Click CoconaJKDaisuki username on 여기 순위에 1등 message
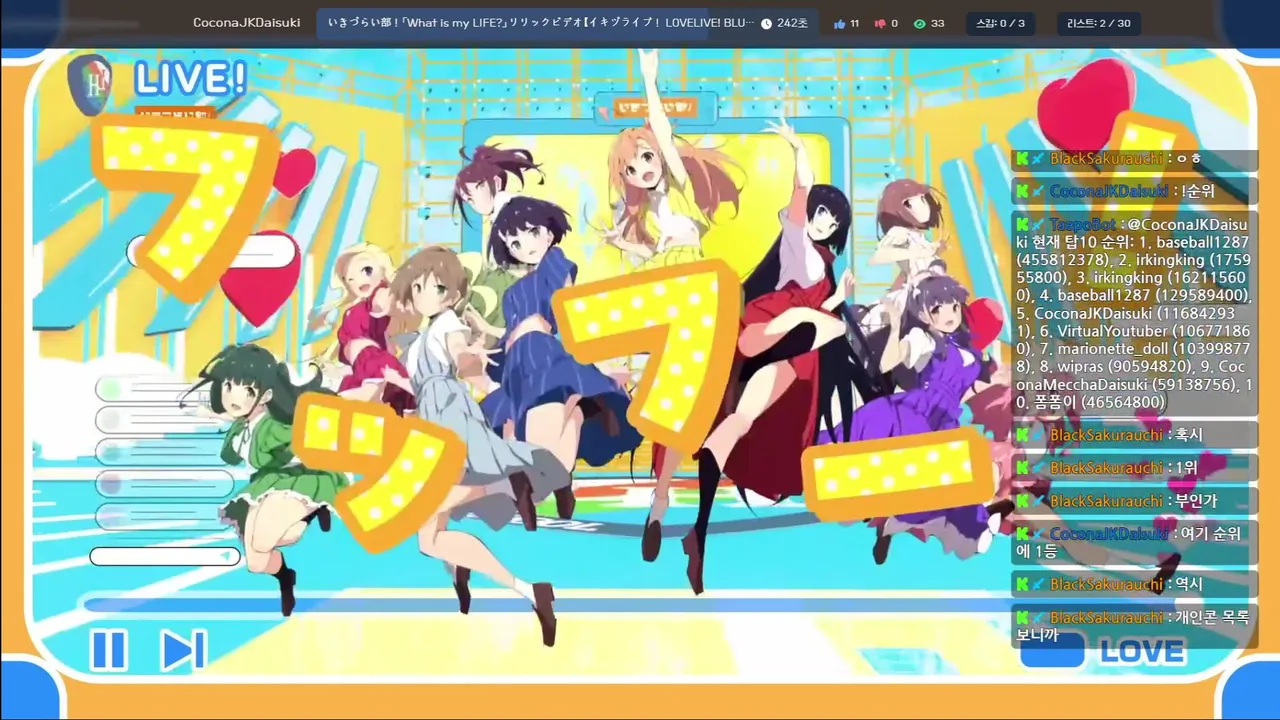 click(1109, 534)
